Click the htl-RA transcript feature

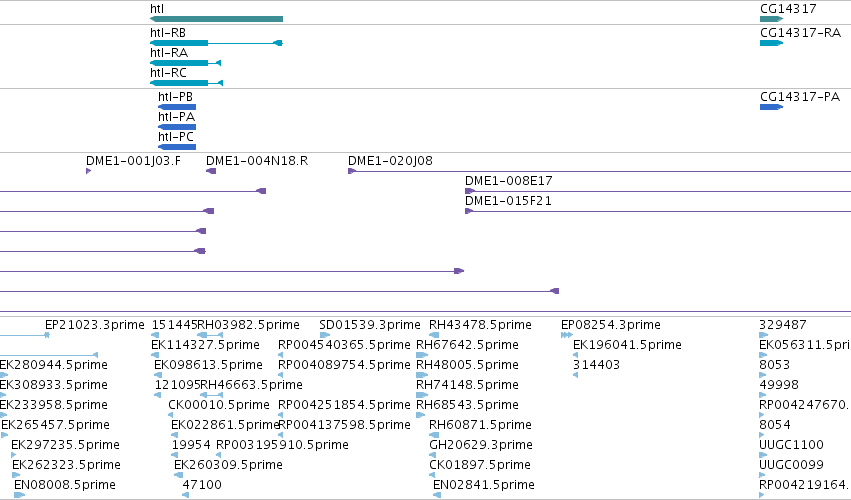(185, 63)
